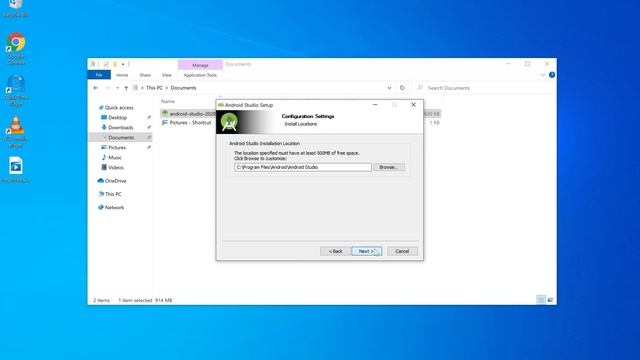The width and height of the screenshot is (640, 360).
Task: Click quick access New Folder icon
Action: click(115, 64)
